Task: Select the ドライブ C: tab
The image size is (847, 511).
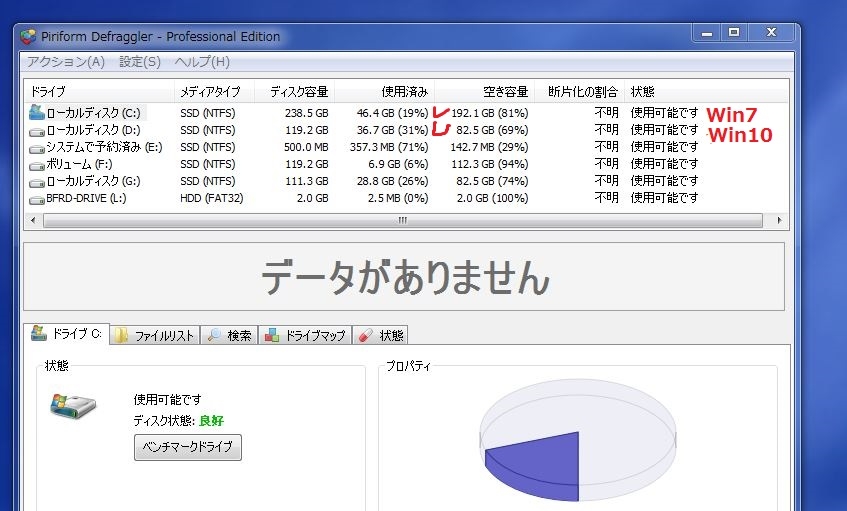Action: pyautogui.click(x=67, y=334)
